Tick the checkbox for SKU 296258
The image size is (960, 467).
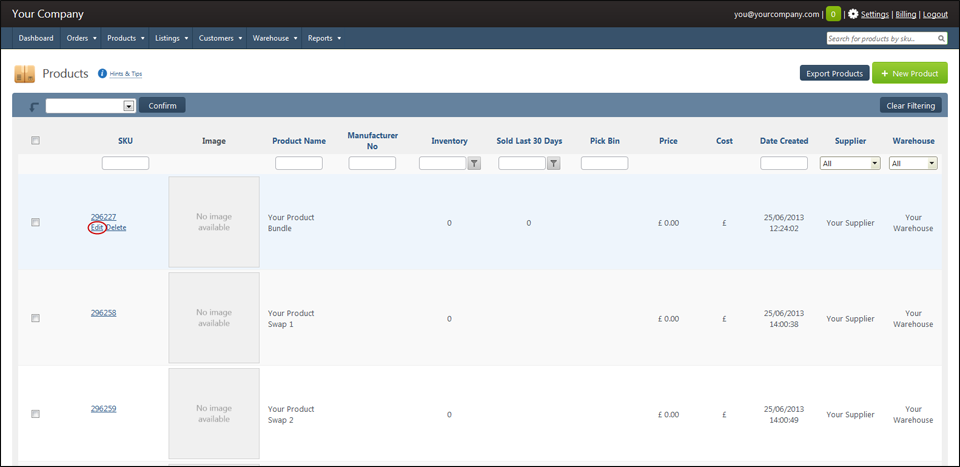(x=36, y=318)
